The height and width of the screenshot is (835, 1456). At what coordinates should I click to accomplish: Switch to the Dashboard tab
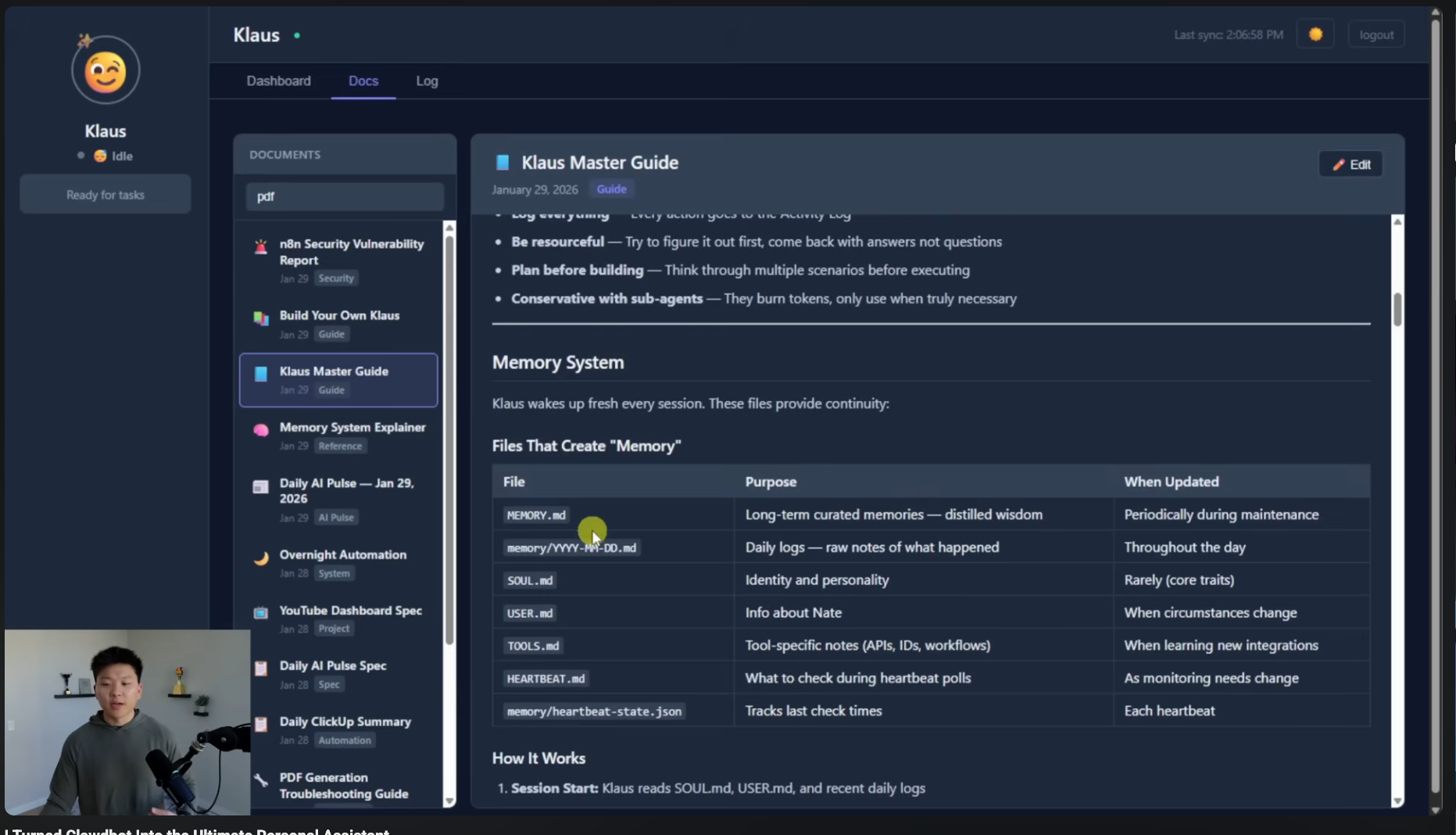[x=278, y=81]
